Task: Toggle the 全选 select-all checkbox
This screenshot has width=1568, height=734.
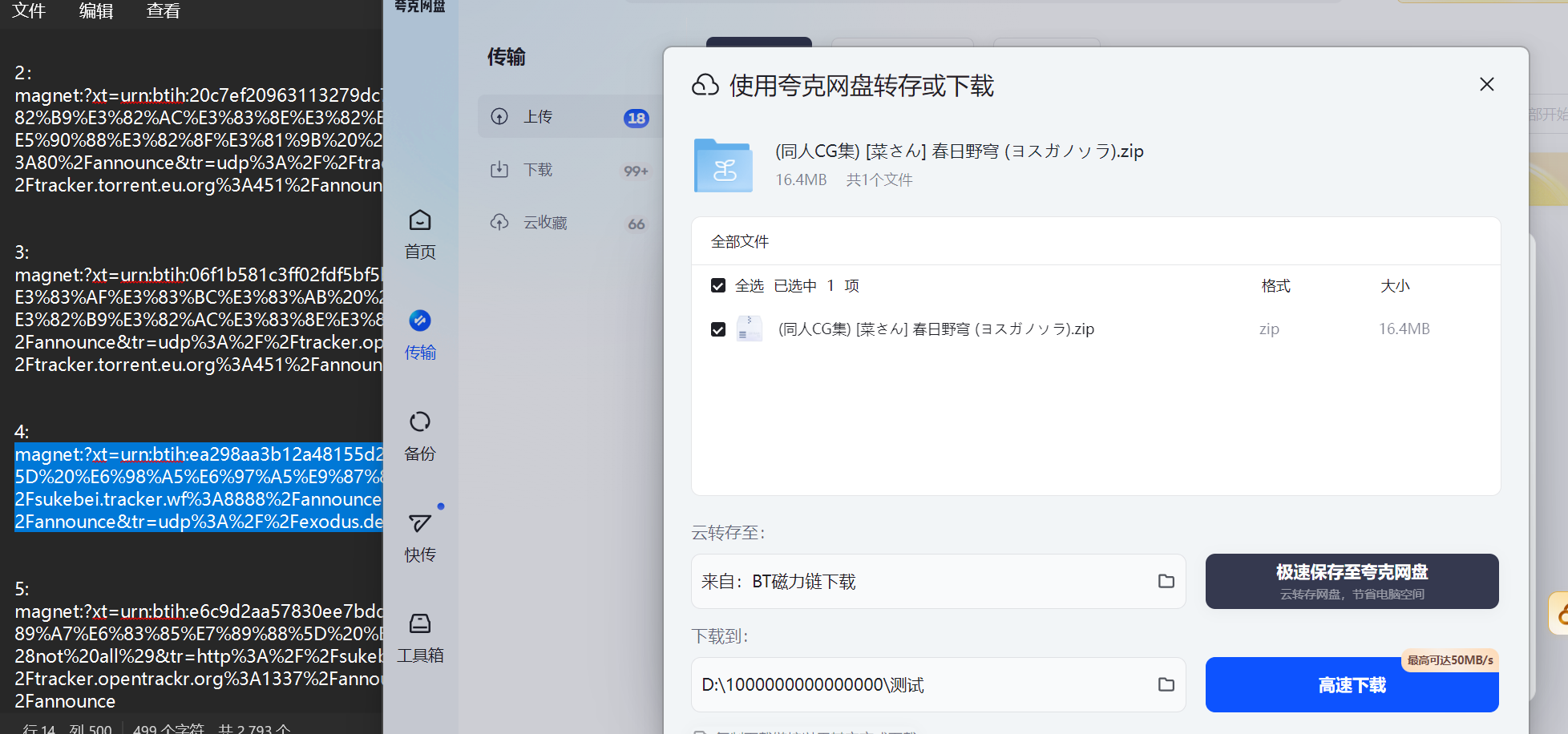Action: [x=718, y=284]
